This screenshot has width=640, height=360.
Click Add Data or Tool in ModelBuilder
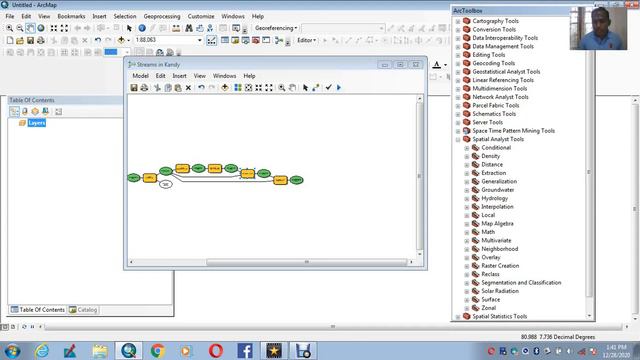pos(224,88)
